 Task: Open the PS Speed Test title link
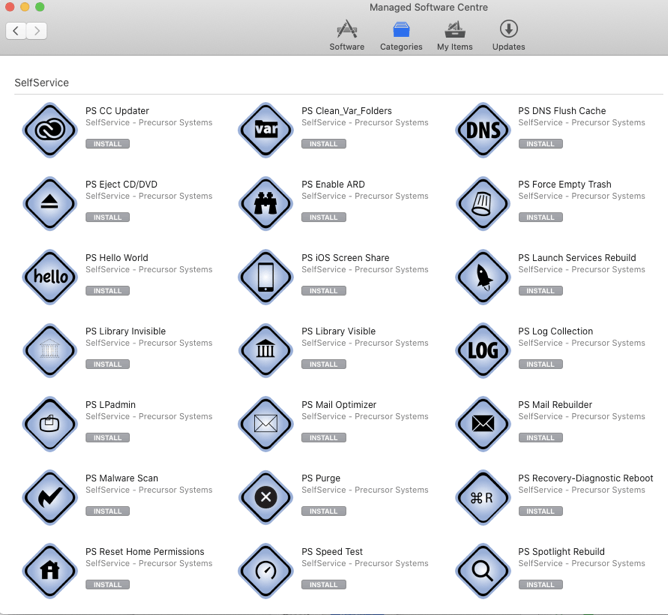(x=332, y=552)
